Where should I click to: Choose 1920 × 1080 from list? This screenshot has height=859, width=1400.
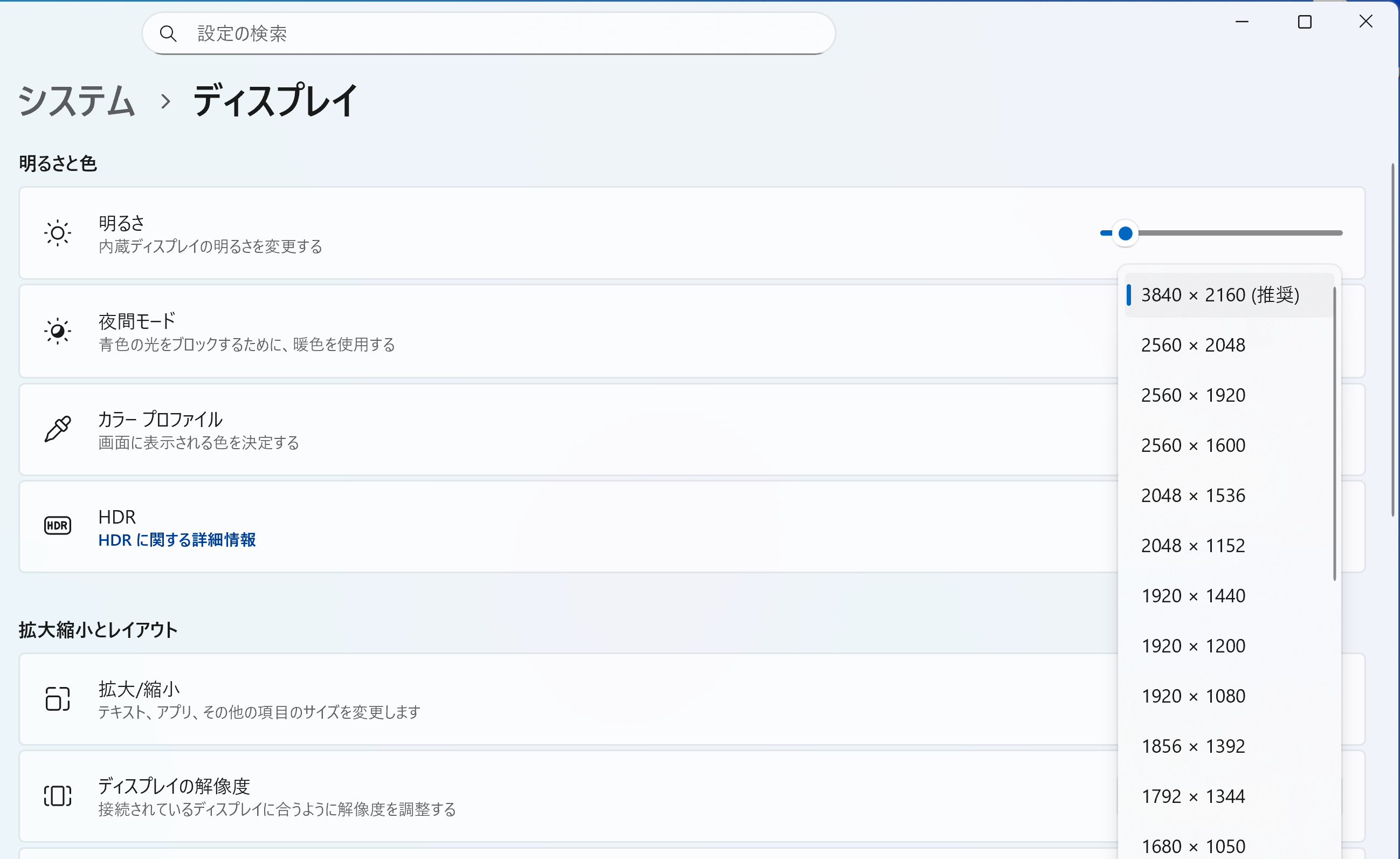coord(1229,696)
